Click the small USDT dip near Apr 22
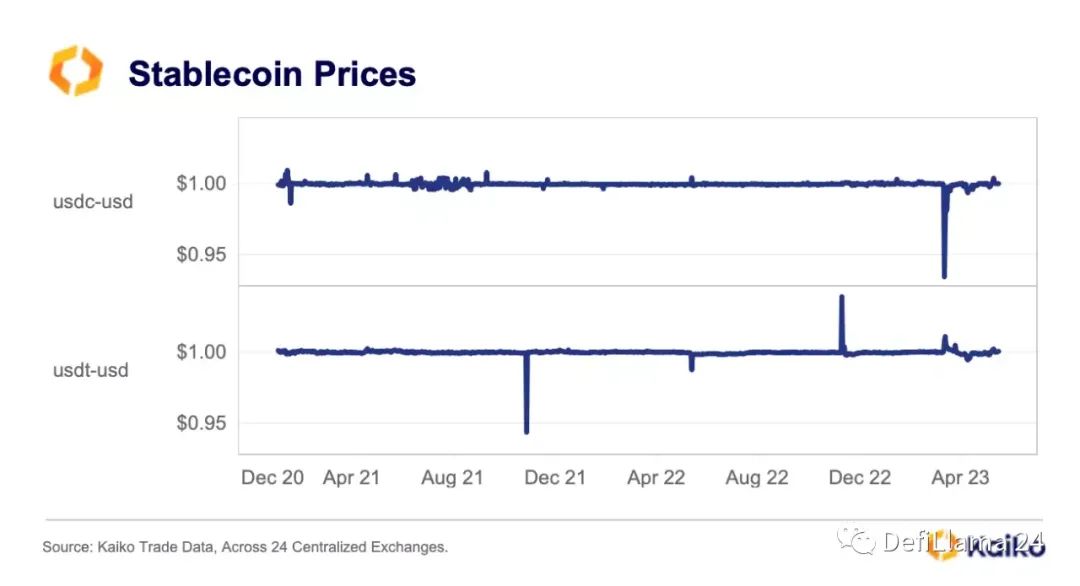The width and height of the screenshot is (1080, 586). click(692, 362)
